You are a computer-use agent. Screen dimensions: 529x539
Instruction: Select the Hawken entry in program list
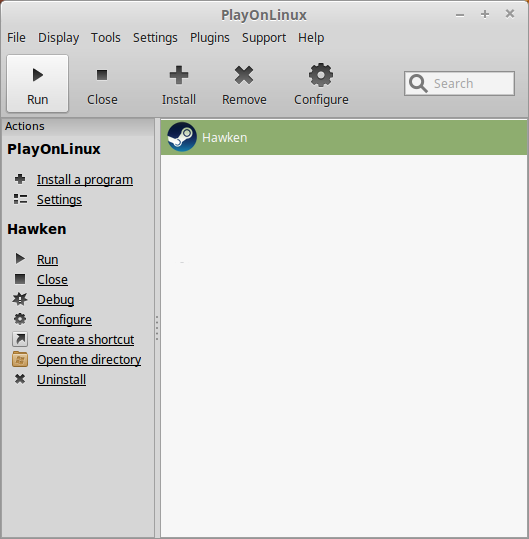tap(344, 138)
